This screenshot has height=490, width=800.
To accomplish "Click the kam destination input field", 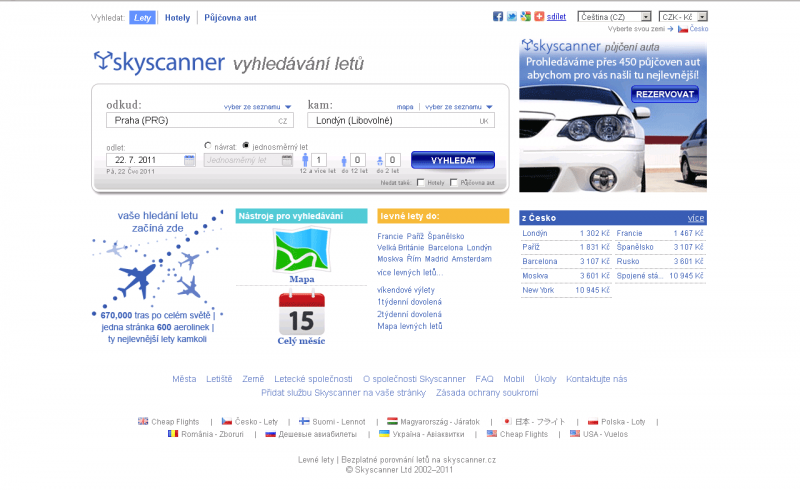I will coord(400,120).
